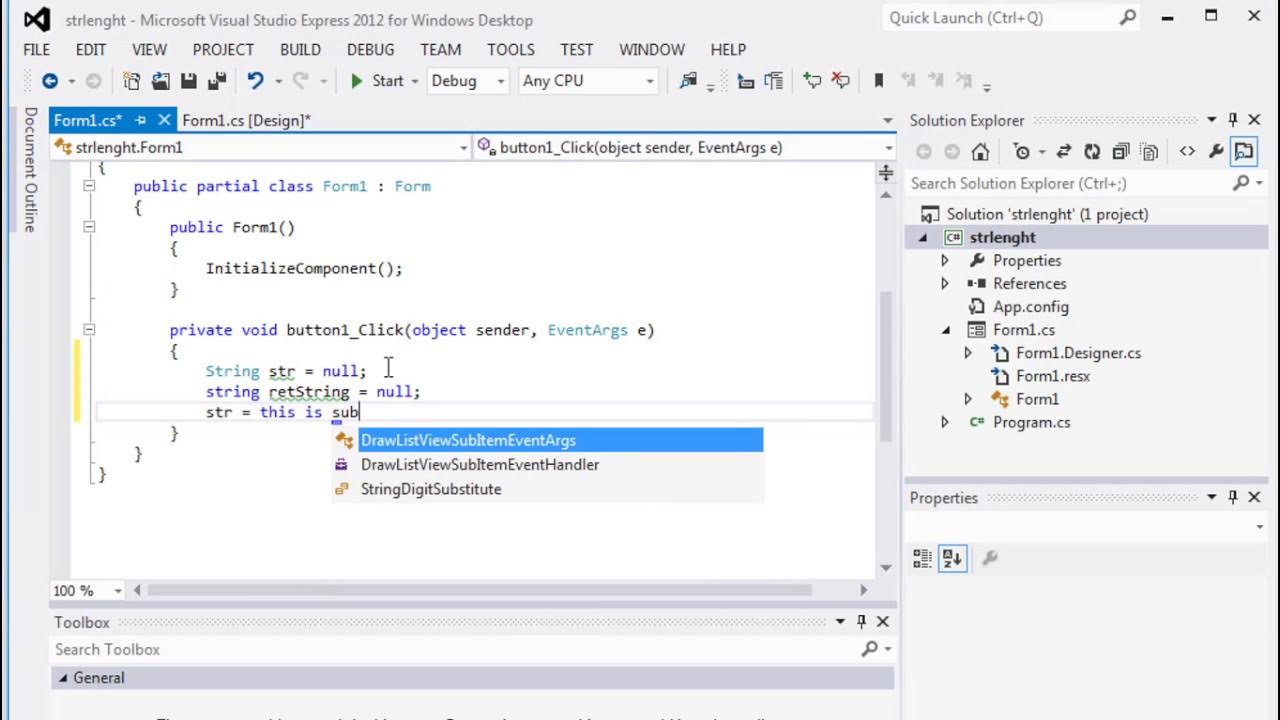
Task: Toggle pin on the Form1.cs tab
Action: [x=141, y=120]
